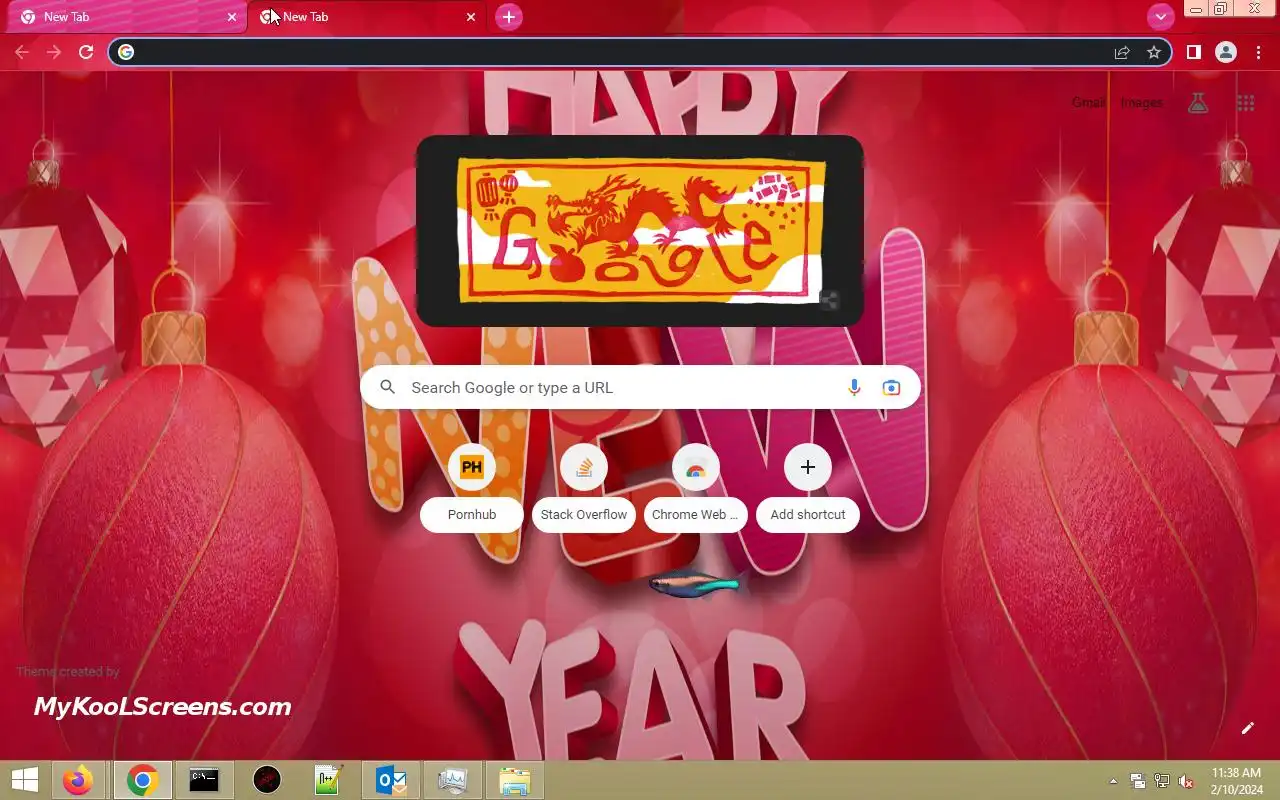Screen dimensions: 1280x800
Task: Switch to the second New Tab
Action: click(366, 17)
